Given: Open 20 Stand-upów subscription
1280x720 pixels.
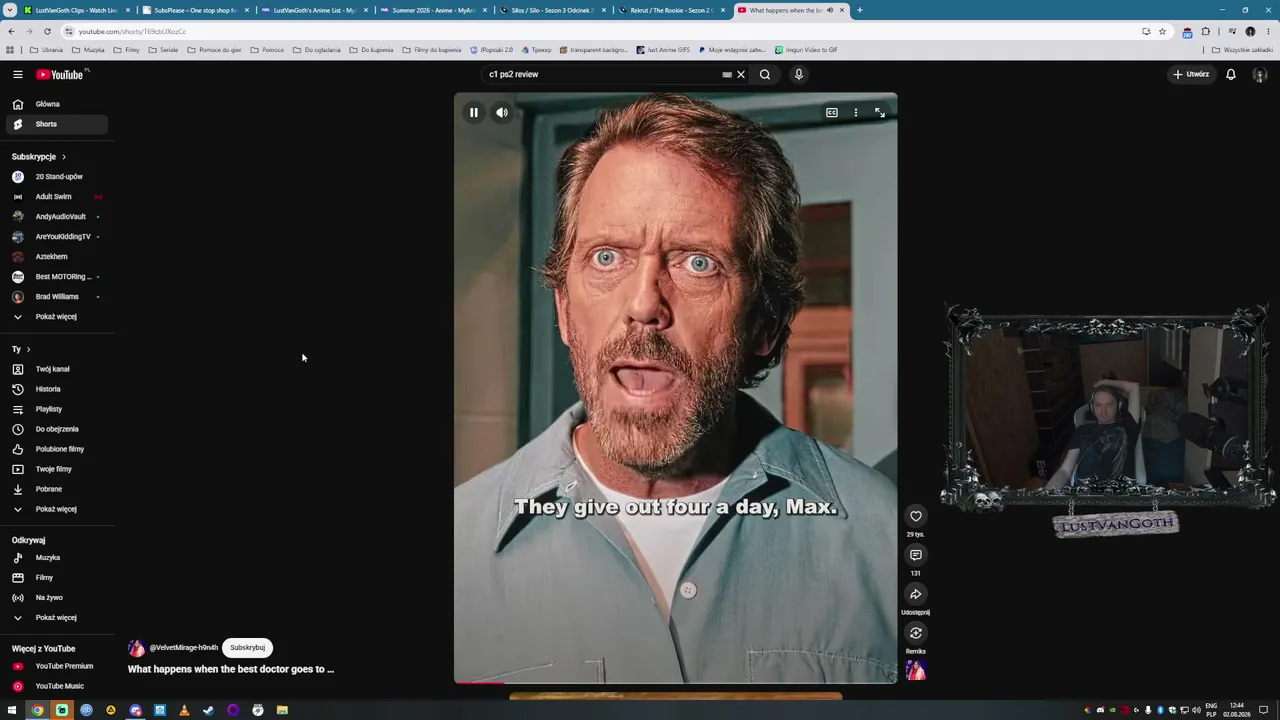Looking at the screenshot, I should click(56, 177).
